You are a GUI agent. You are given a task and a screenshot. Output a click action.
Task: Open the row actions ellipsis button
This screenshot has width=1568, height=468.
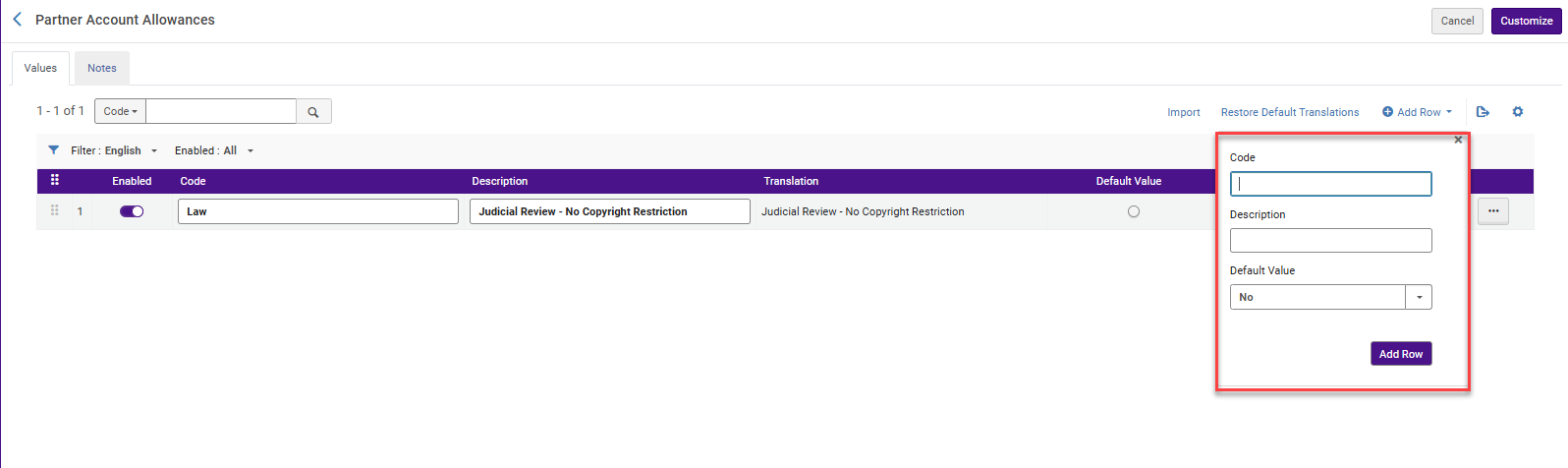pyautogui.click(x=1493, y=211)
